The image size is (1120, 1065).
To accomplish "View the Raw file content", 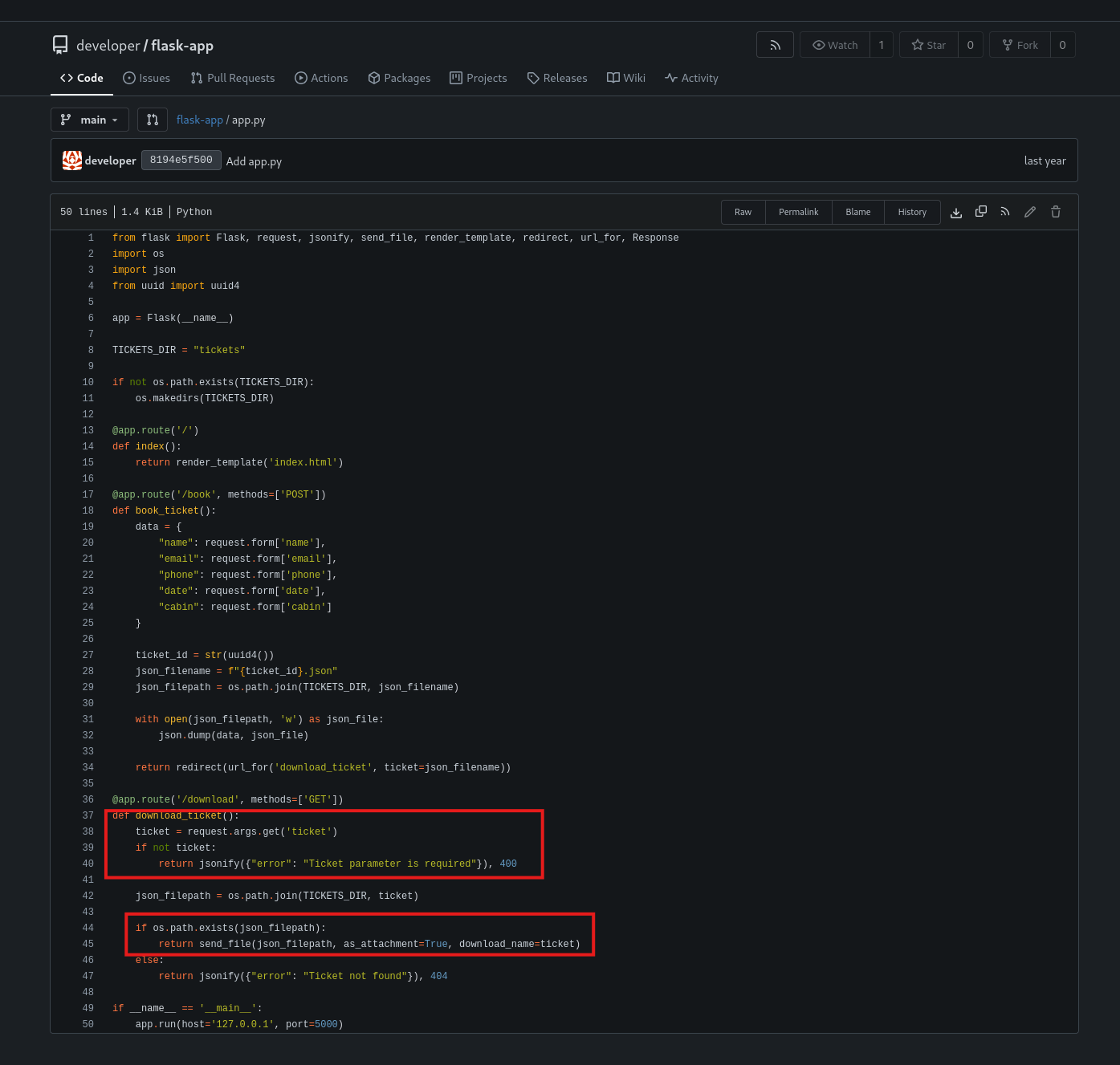I will [743, 212].
